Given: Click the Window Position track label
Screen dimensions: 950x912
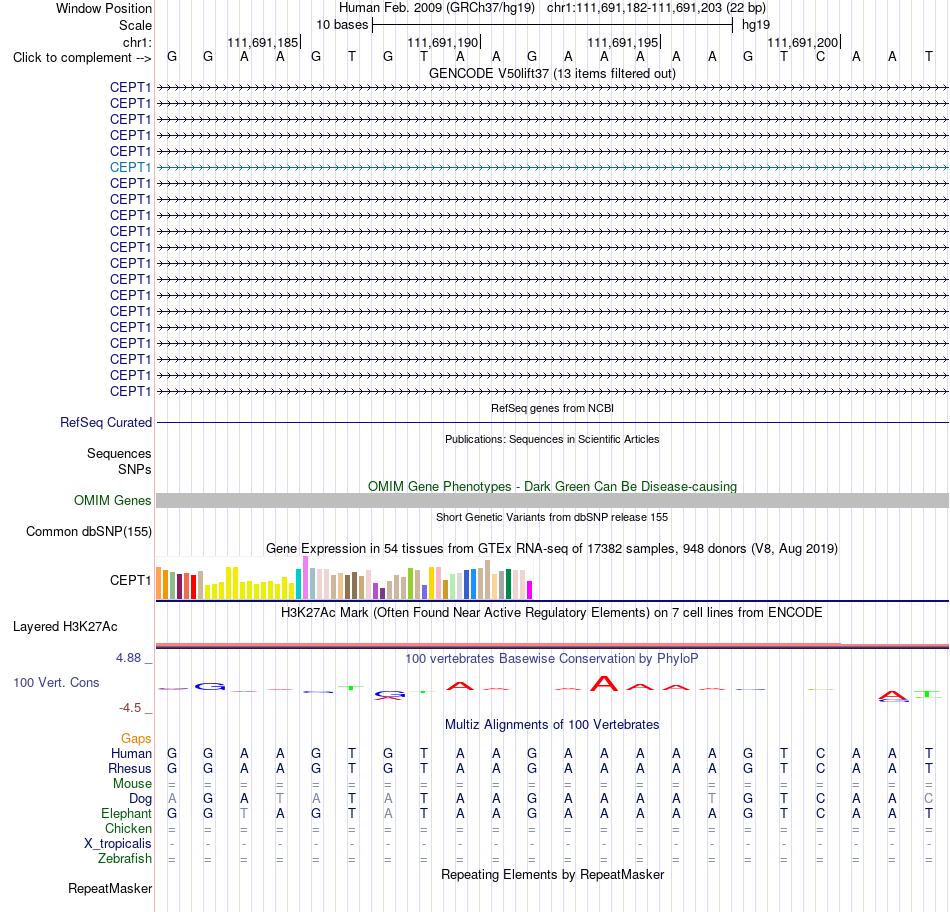Looking at the screenshot, I should [104, 8].
